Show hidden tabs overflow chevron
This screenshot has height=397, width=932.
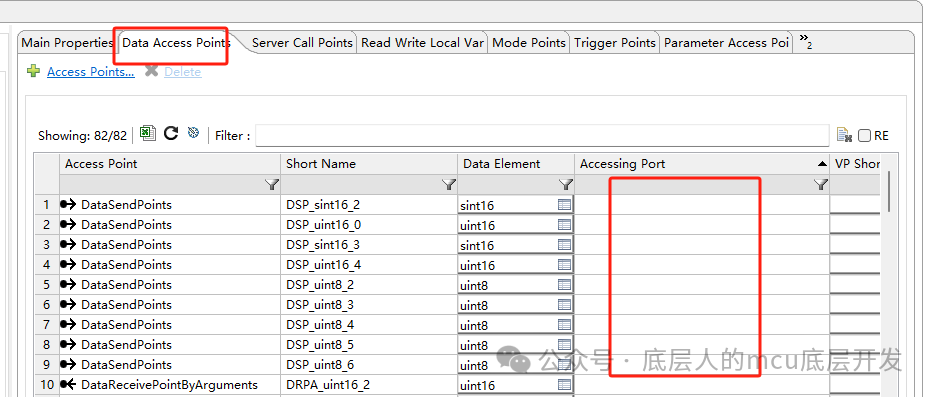click(805, 41)
